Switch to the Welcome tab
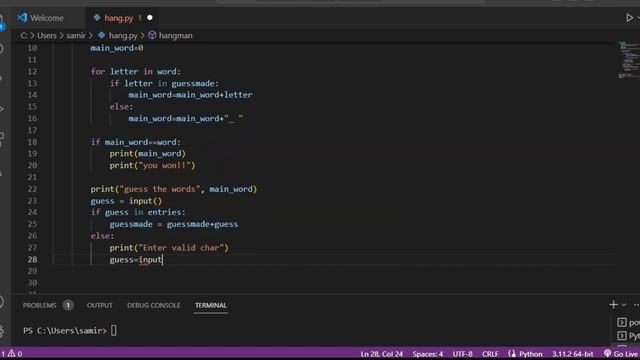 tap(40, 18)
